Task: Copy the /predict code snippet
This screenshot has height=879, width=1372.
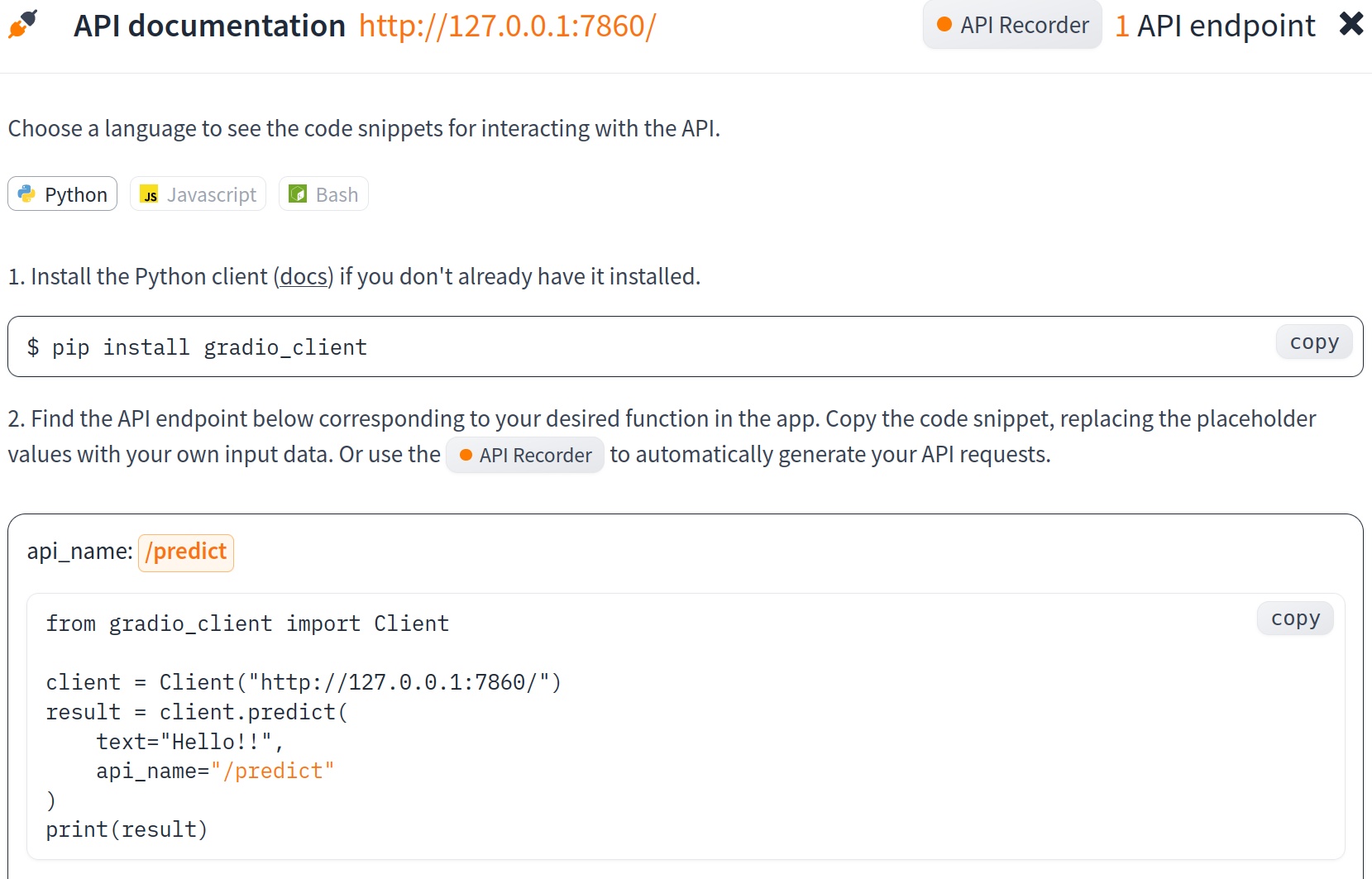Action: tap(1294, 618)
